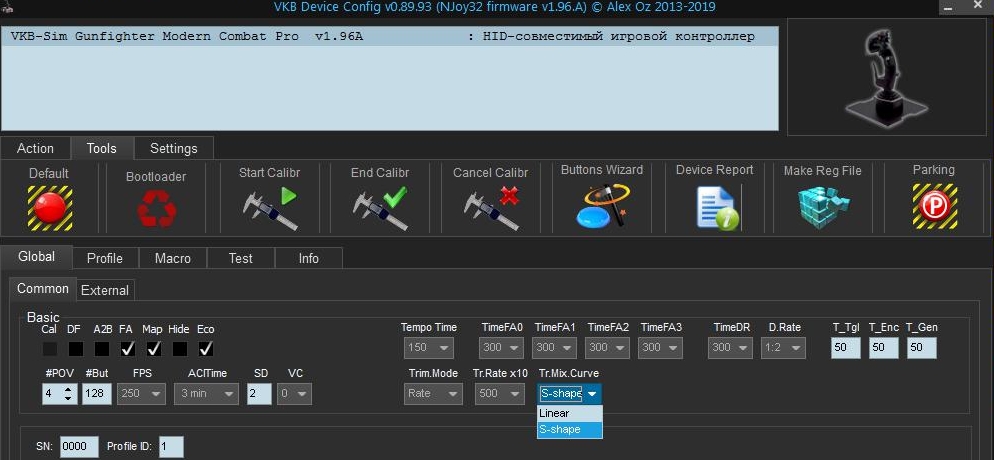Open the Device Report
994x460 pixels.
[x=714, y=207]
